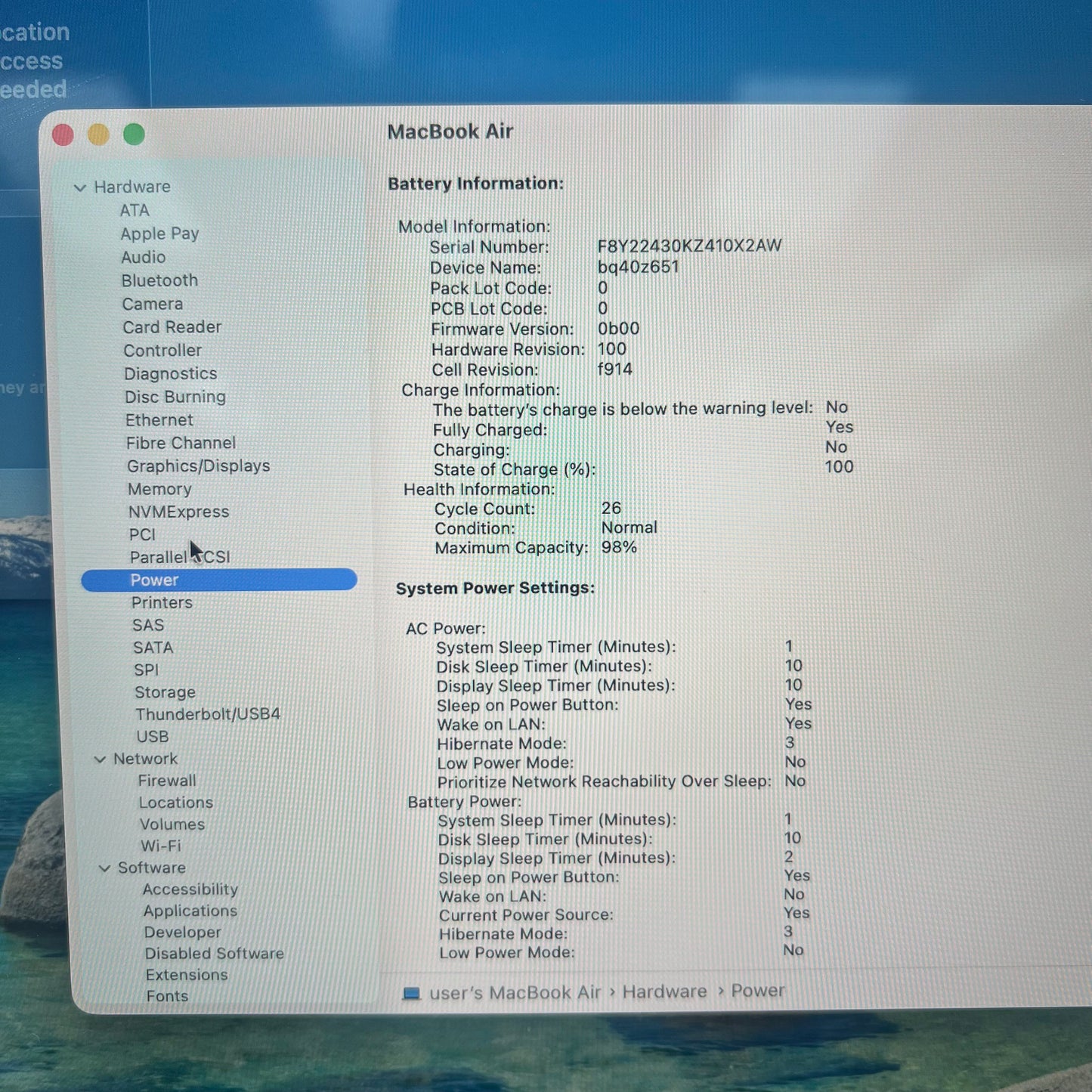Click the red close window button
The width and height of the screenshot is (1092, 1092).
[63, 135]
